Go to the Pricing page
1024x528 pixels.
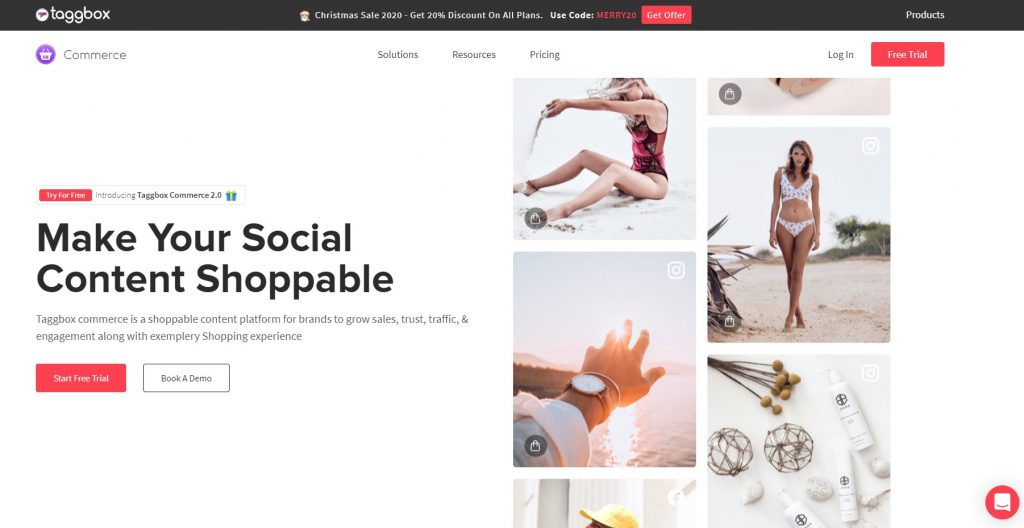point(545,55)
